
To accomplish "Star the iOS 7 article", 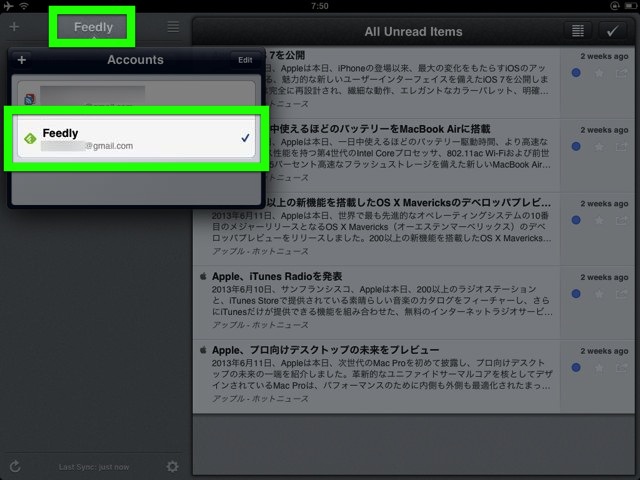I will [599, 73].
